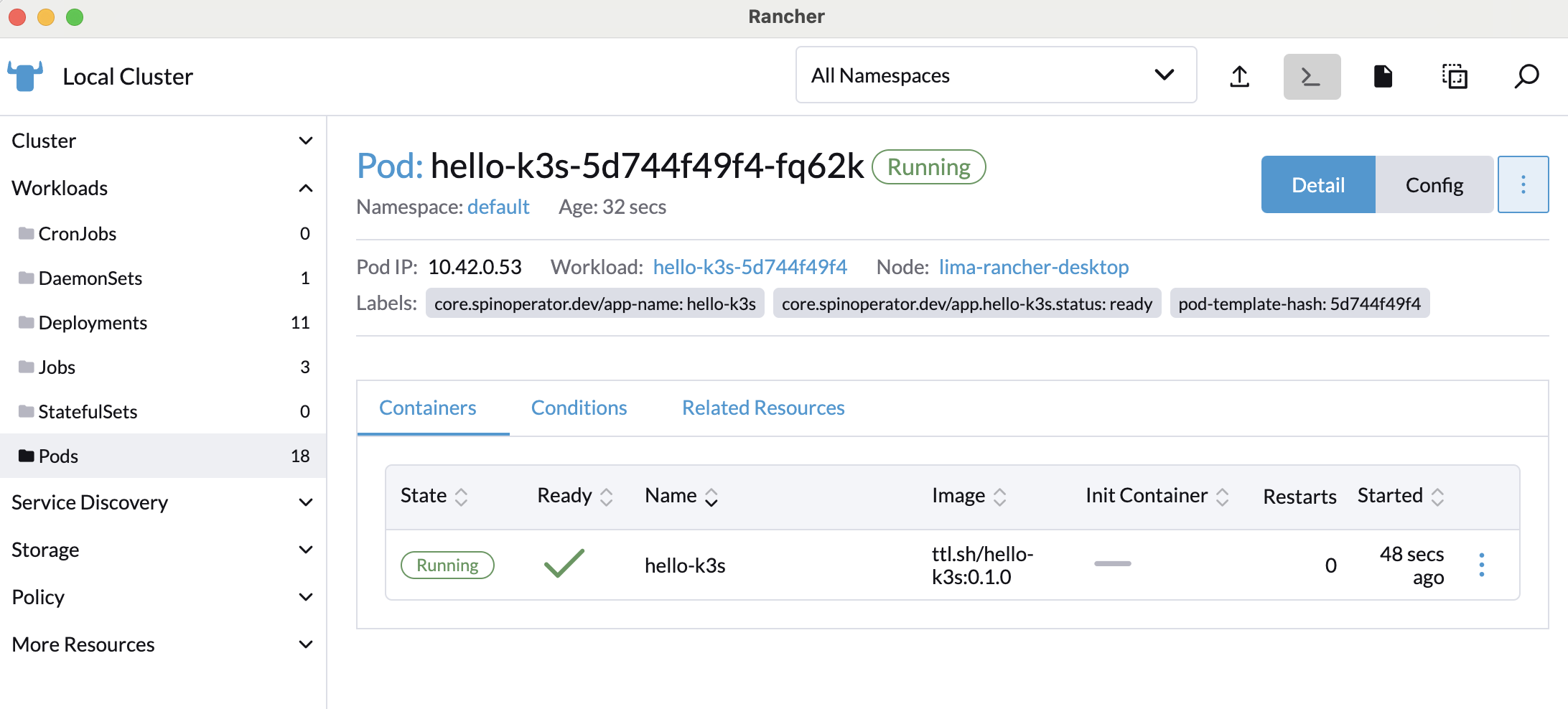This screenshot has height=709, width=1568.
Task: Sort containers by Name column
Action: coord(681,496)
